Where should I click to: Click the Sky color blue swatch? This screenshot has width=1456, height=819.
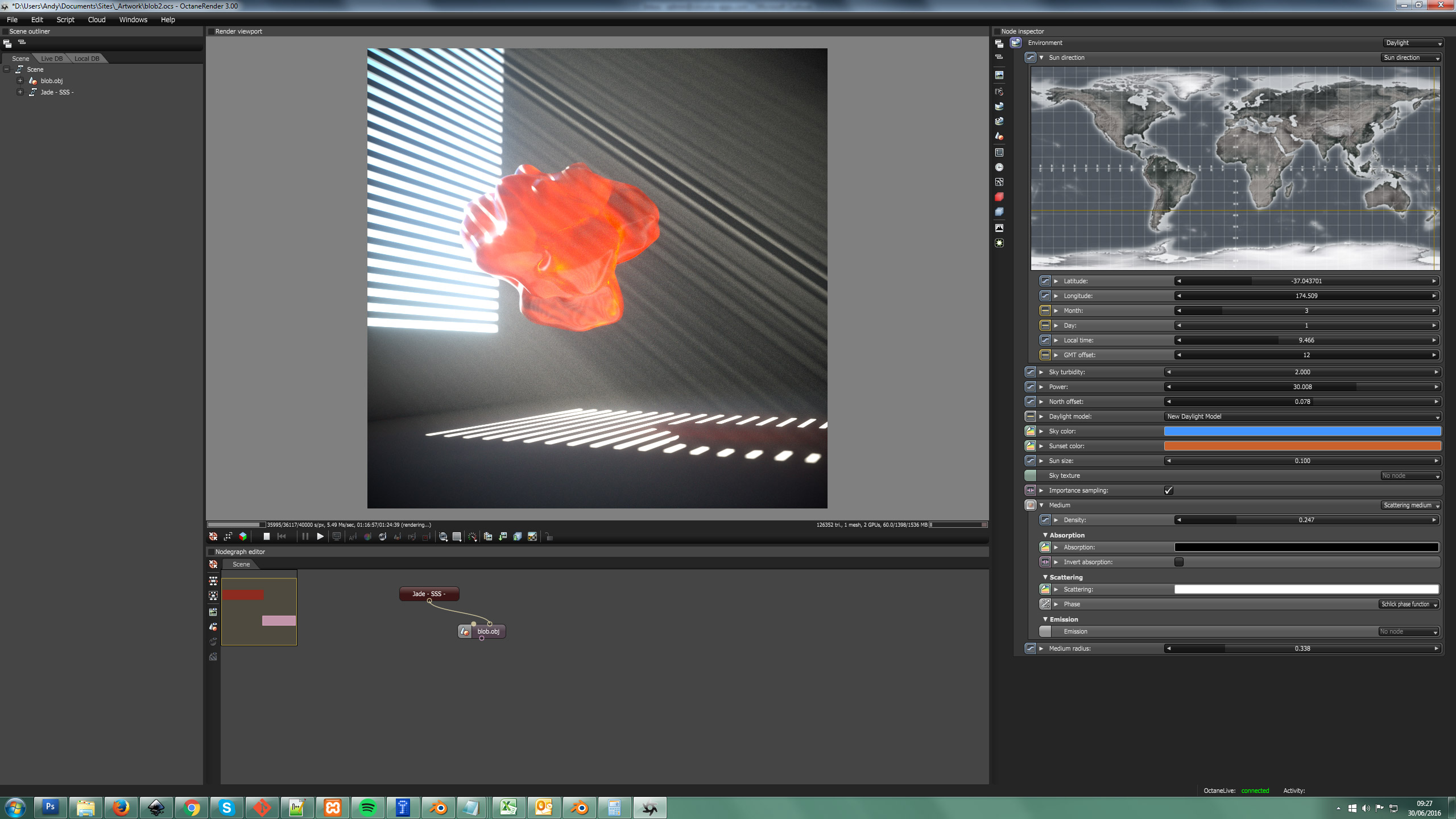(1302, 431)
